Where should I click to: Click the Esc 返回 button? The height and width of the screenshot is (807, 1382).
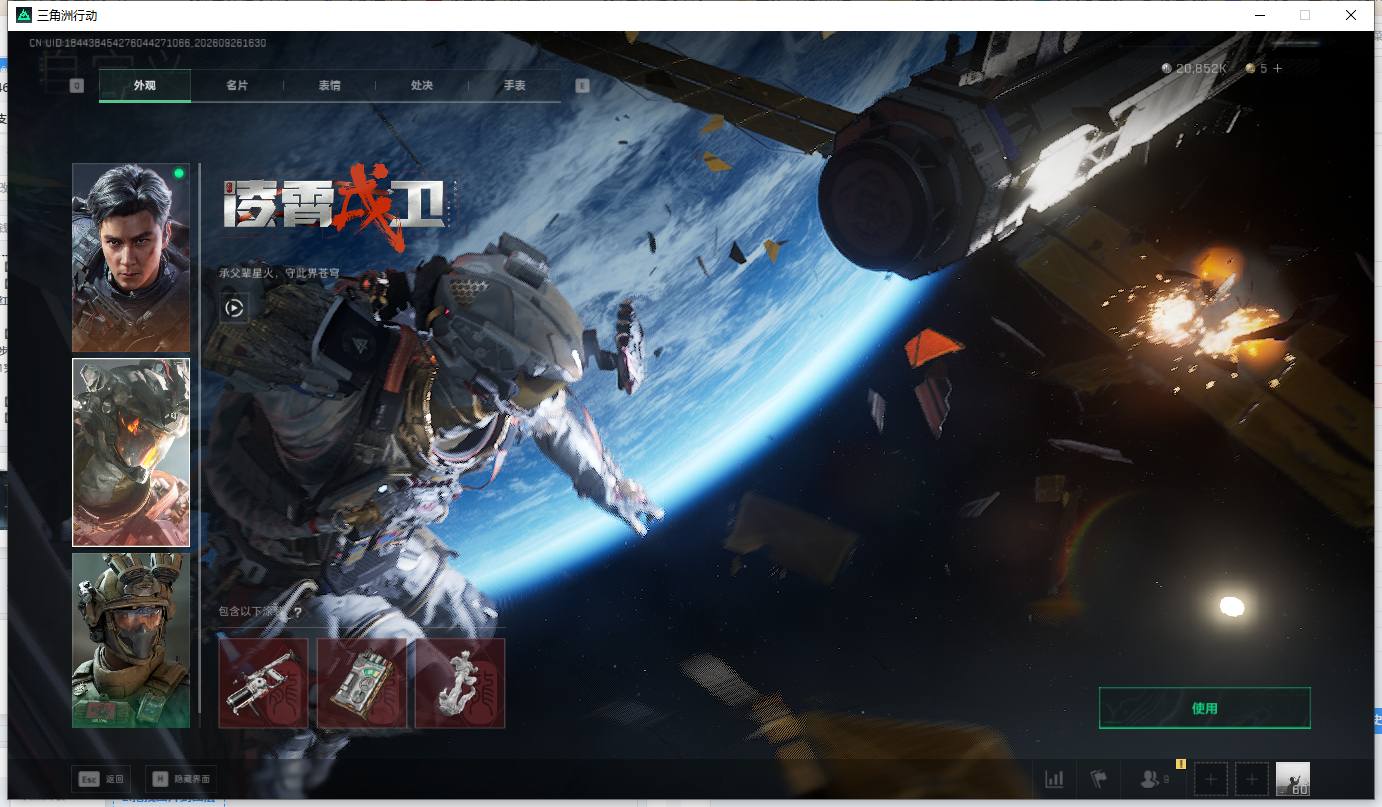(x=101, y=779)
